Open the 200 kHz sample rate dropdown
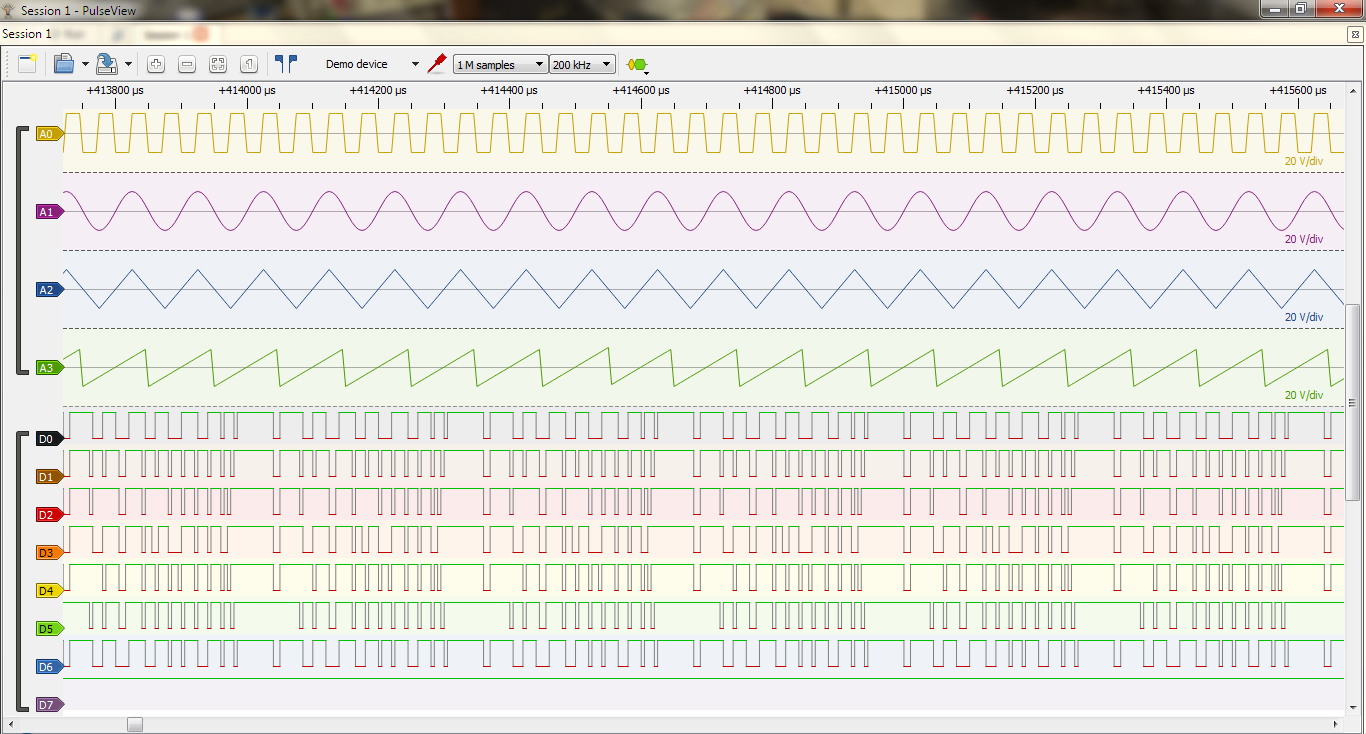 (x=582, y=64)
